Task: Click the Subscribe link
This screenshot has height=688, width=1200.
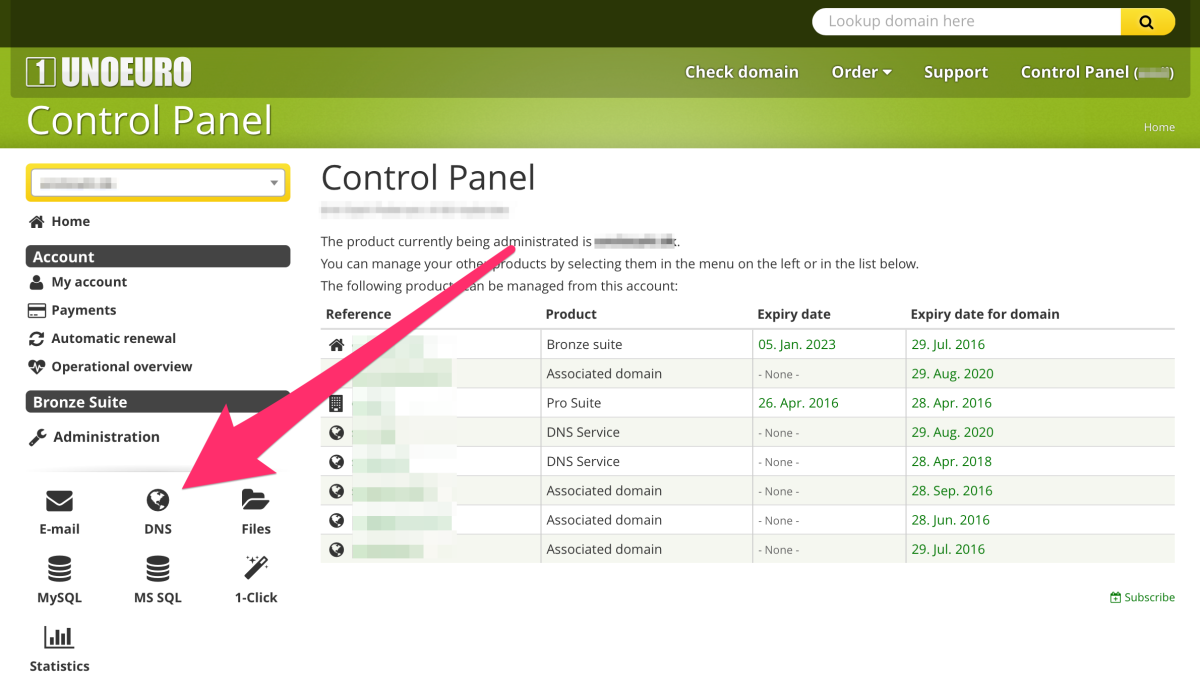Action: pos(1143,597)
